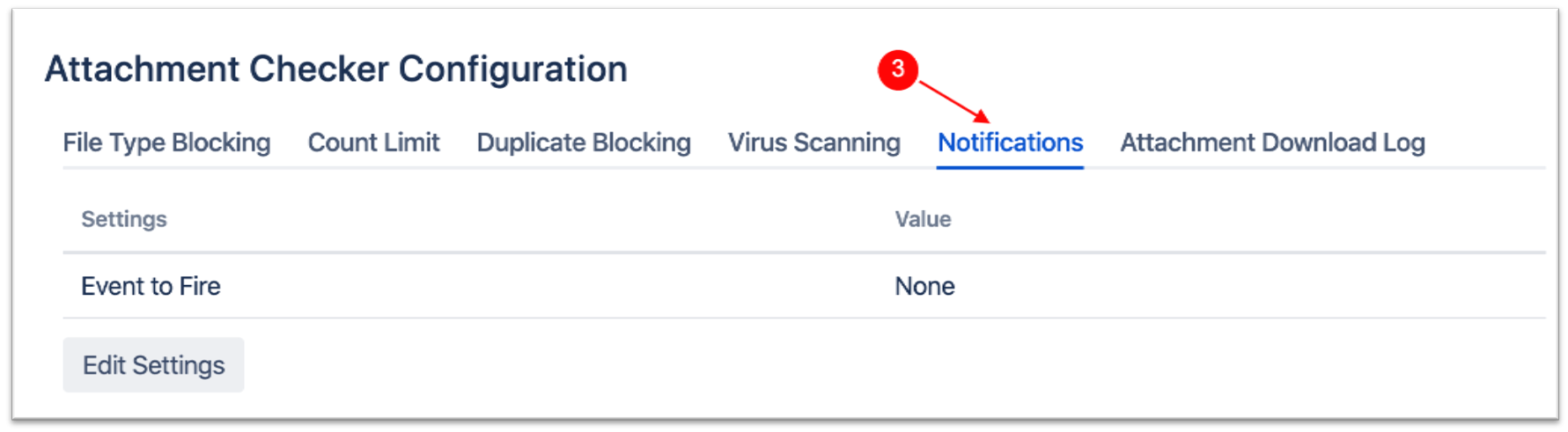Click the Notifications tab
This screenshot has width=1568, height=432.
[x=1010, y=143]
